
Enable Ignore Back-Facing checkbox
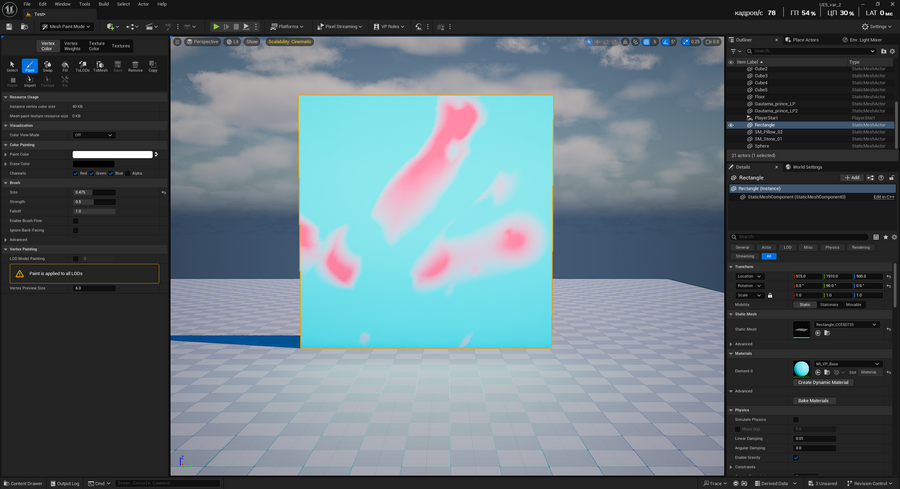[76, 230]
